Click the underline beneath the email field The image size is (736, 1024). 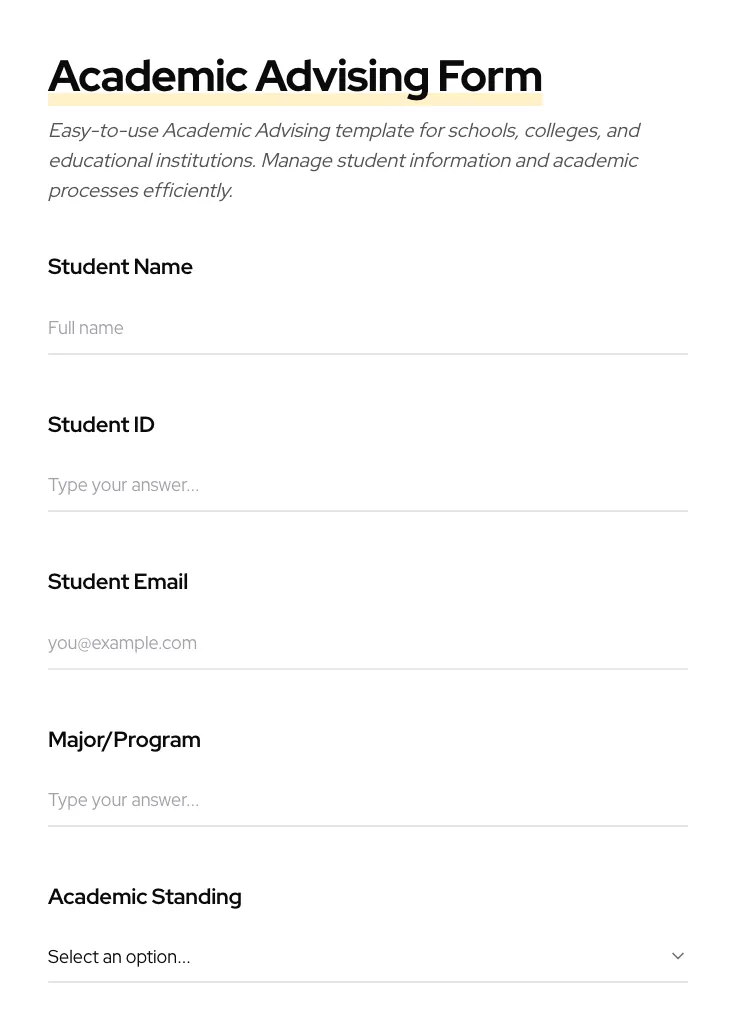(368, 670)
